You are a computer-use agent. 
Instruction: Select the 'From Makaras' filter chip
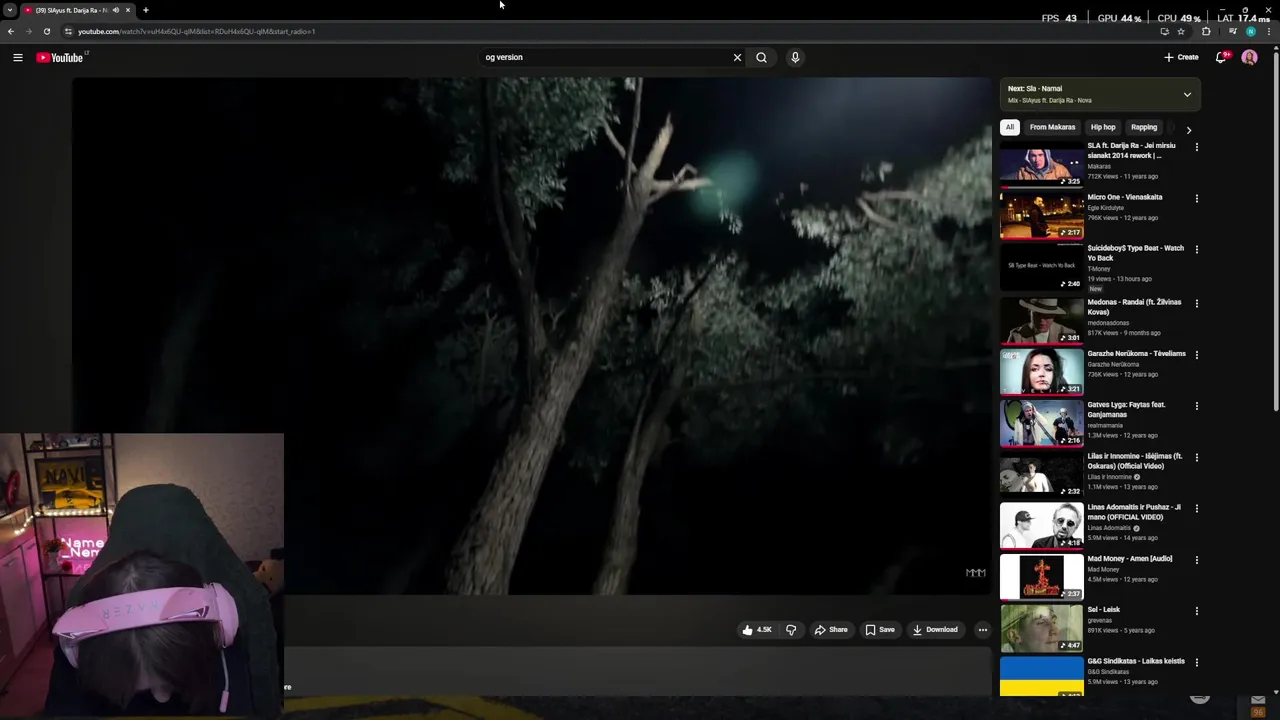coord(1052,127)
